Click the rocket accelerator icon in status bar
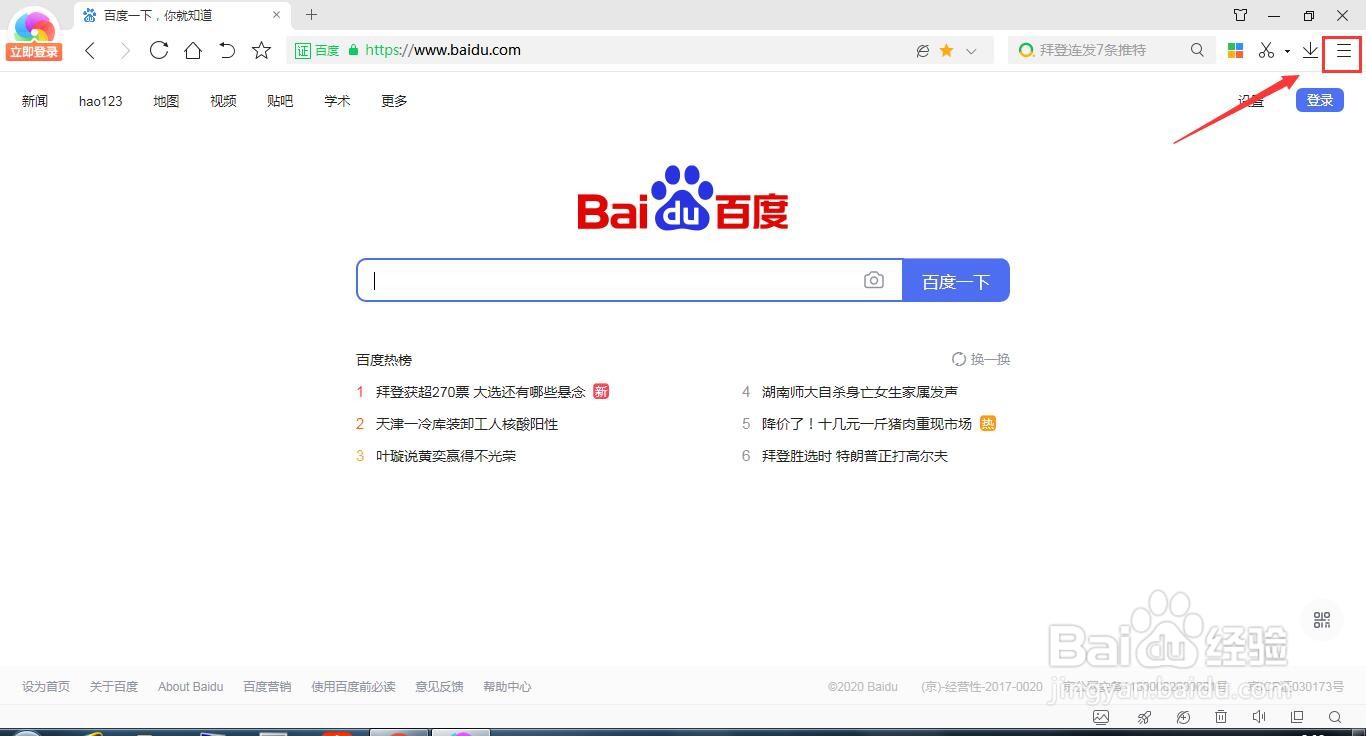Viewport: 1366px width, 736px height. pyautogui.click(x=1145, y=717)
